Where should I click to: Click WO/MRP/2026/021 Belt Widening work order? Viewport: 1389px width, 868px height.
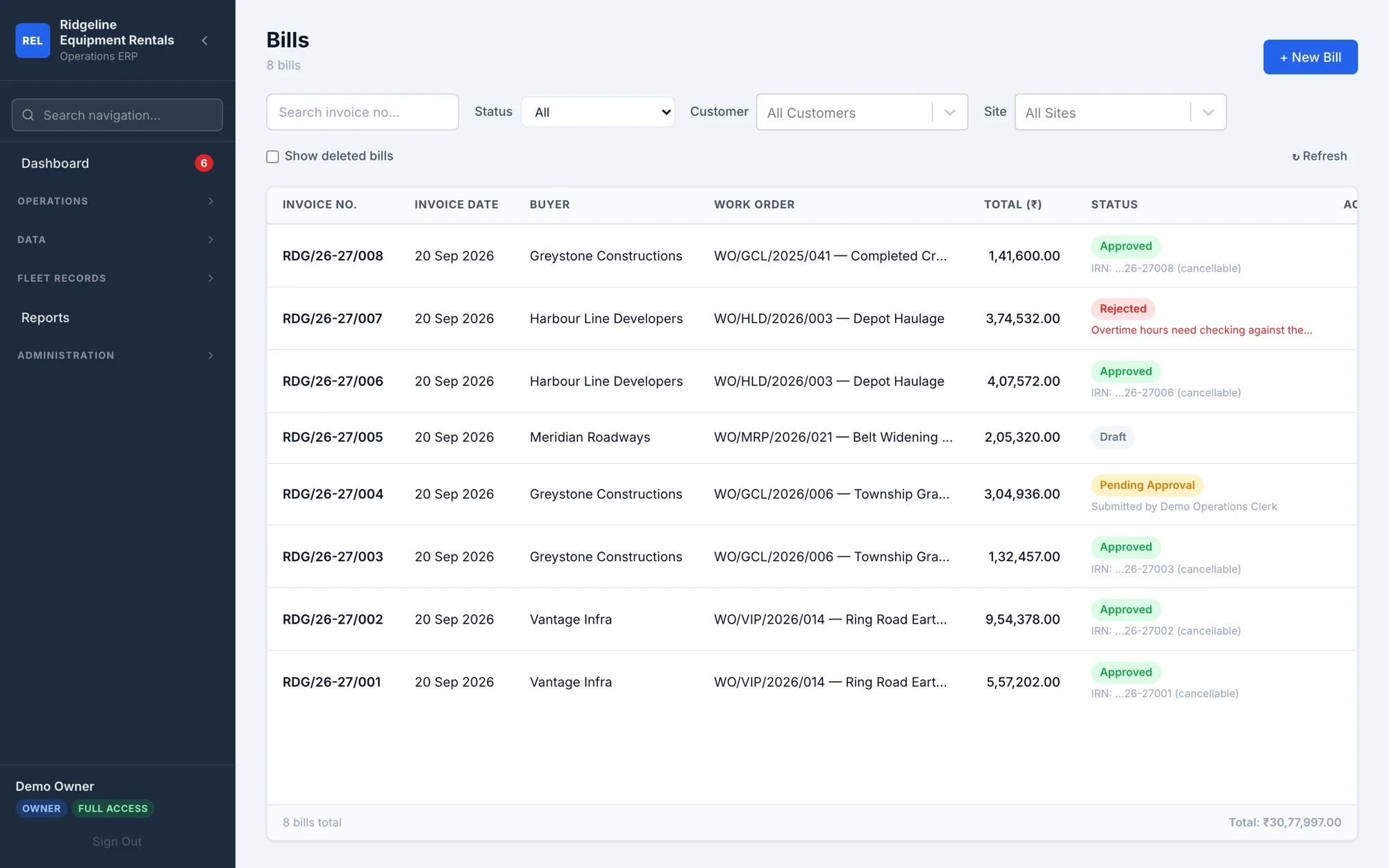[833, 437]
